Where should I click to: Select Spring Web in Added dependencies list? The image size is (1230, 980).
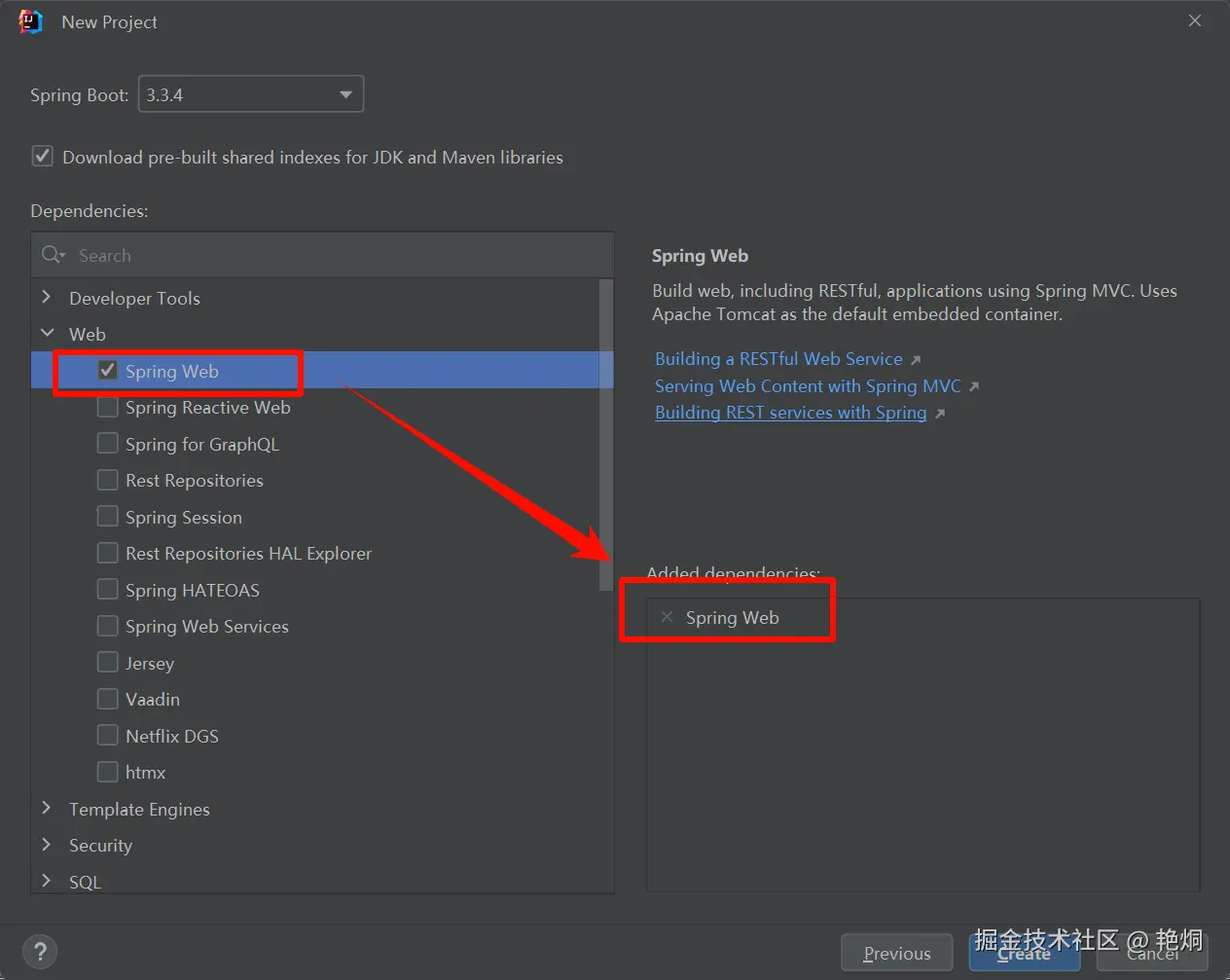click(x=732, y=617)
